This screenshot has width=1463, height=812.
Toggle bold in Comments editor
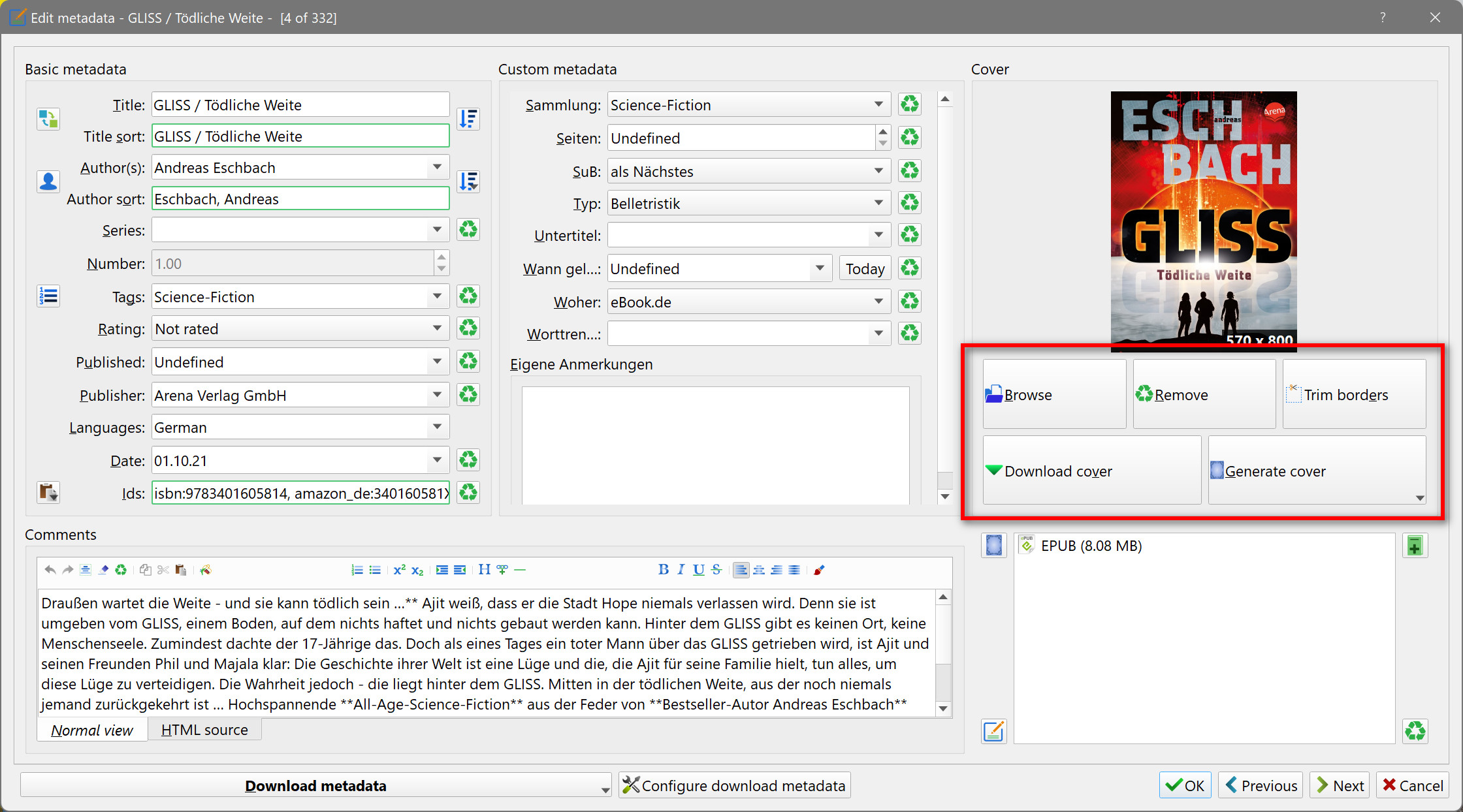pos(663,570)
